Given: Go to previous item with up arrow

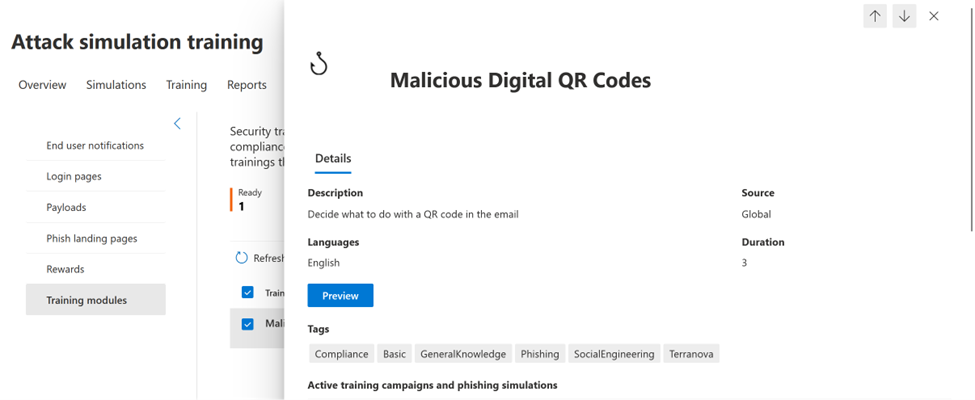Looking at the screenshot, I should coord(875,17).
